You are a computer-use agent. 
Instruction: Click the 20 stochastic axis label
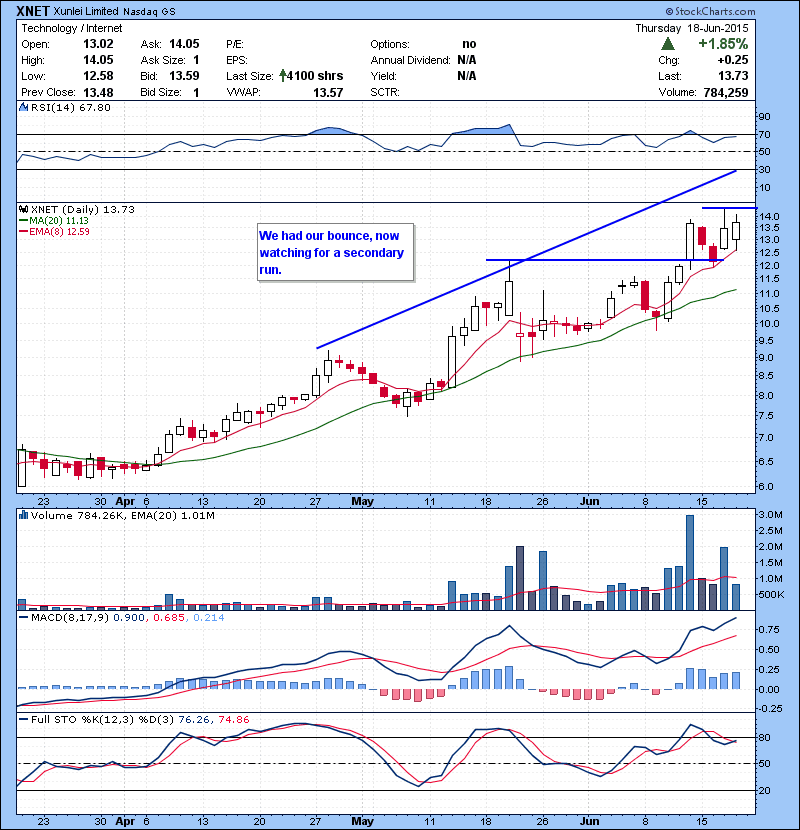click(765, 790)
